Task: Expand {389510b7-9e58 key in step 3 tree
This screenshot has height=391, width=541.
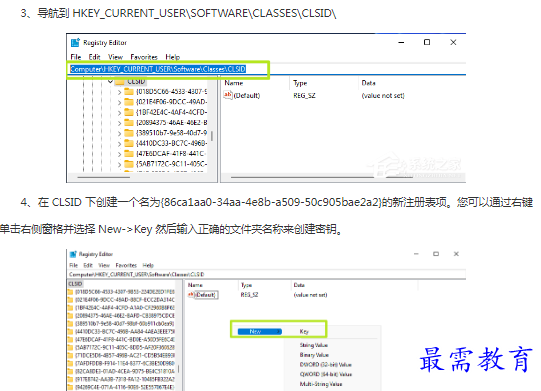Action: tap(119, 134)
